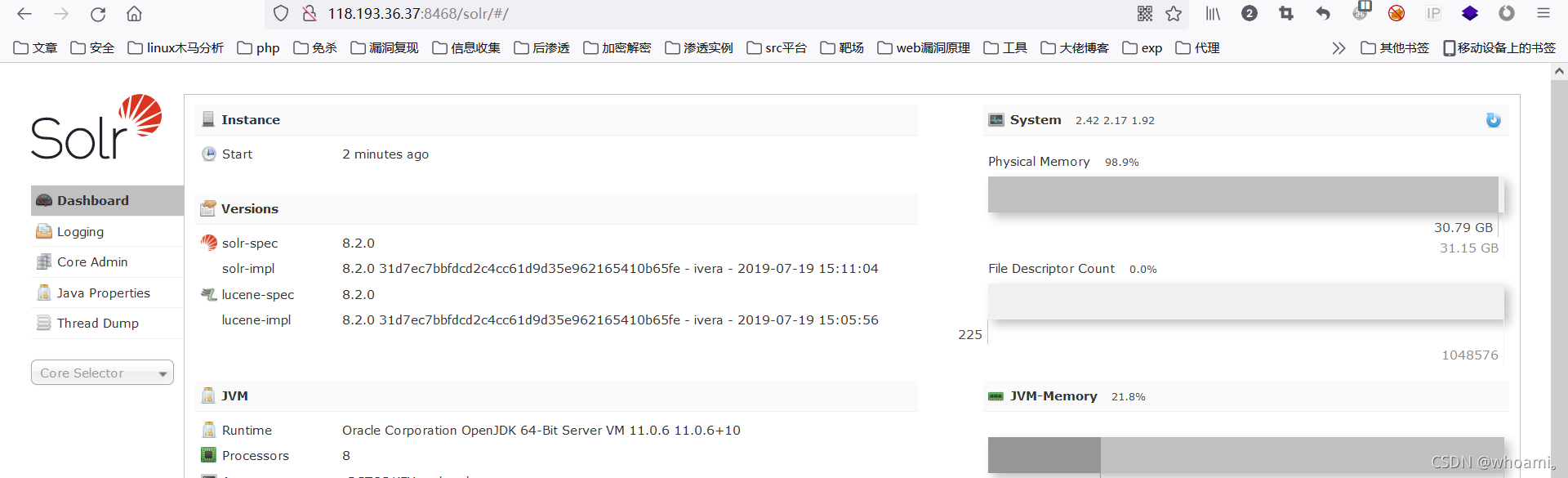Open the browser home page icon
Image resolution: width=1568 pixels, height=478 pixels.
(x=135, y=14)
